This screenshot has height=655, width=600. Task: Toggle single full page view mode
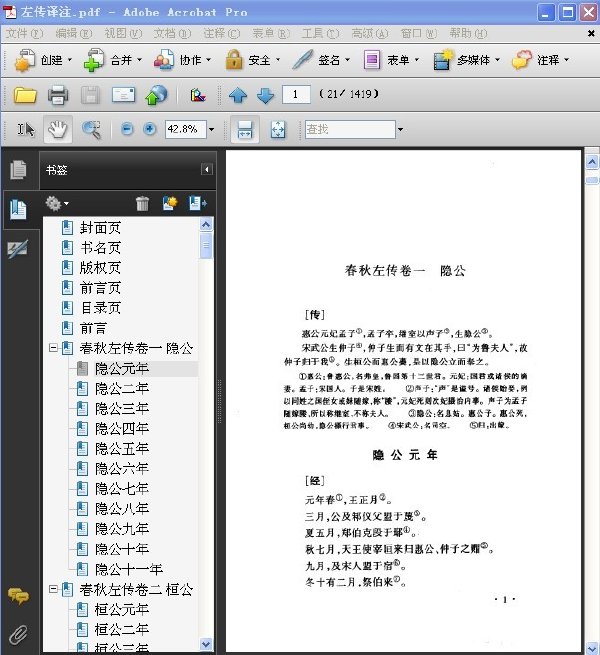(278, 129)
